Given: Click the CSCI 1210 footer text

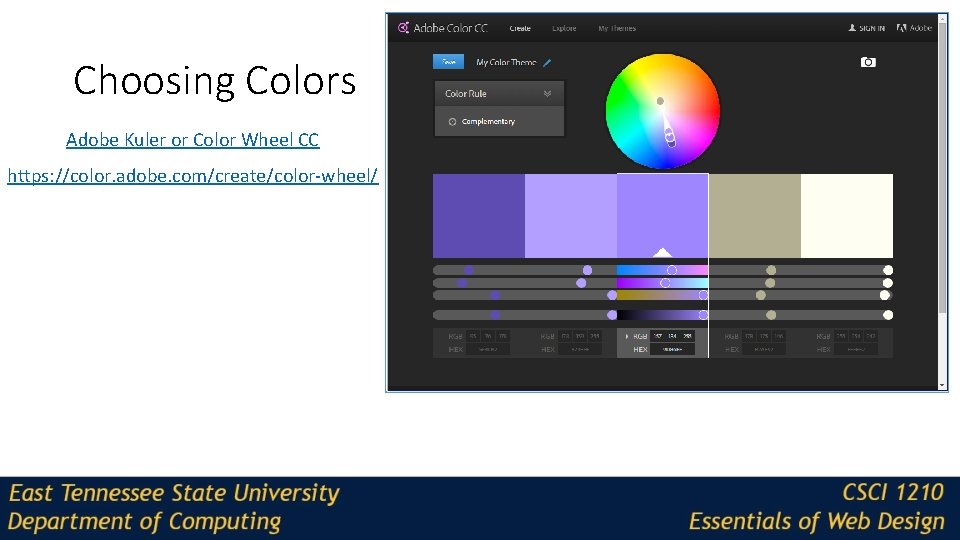Looking at the screenshot, I should (893, 492).
